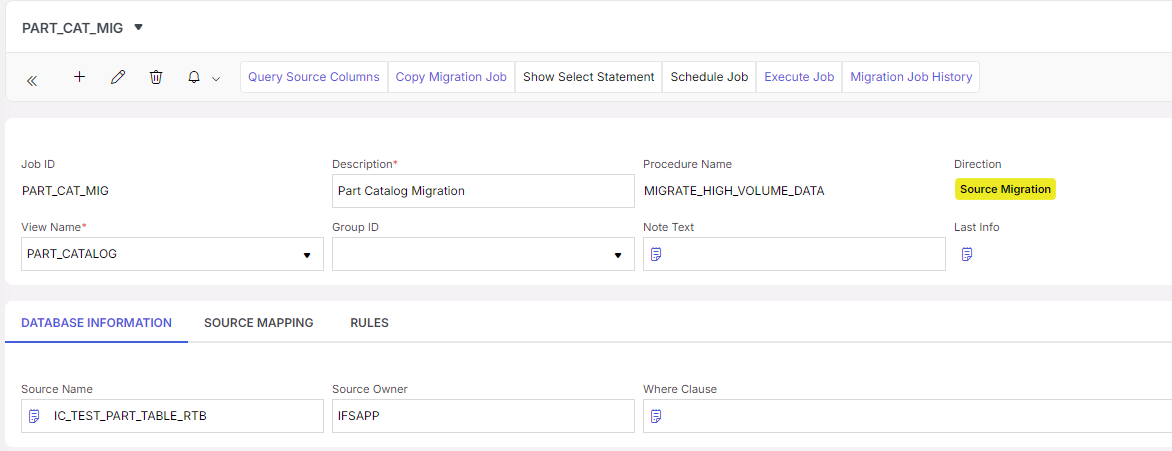The image size is (1172, 451).
Task: Open the Note Text editor icon
Action: (656, 254)
